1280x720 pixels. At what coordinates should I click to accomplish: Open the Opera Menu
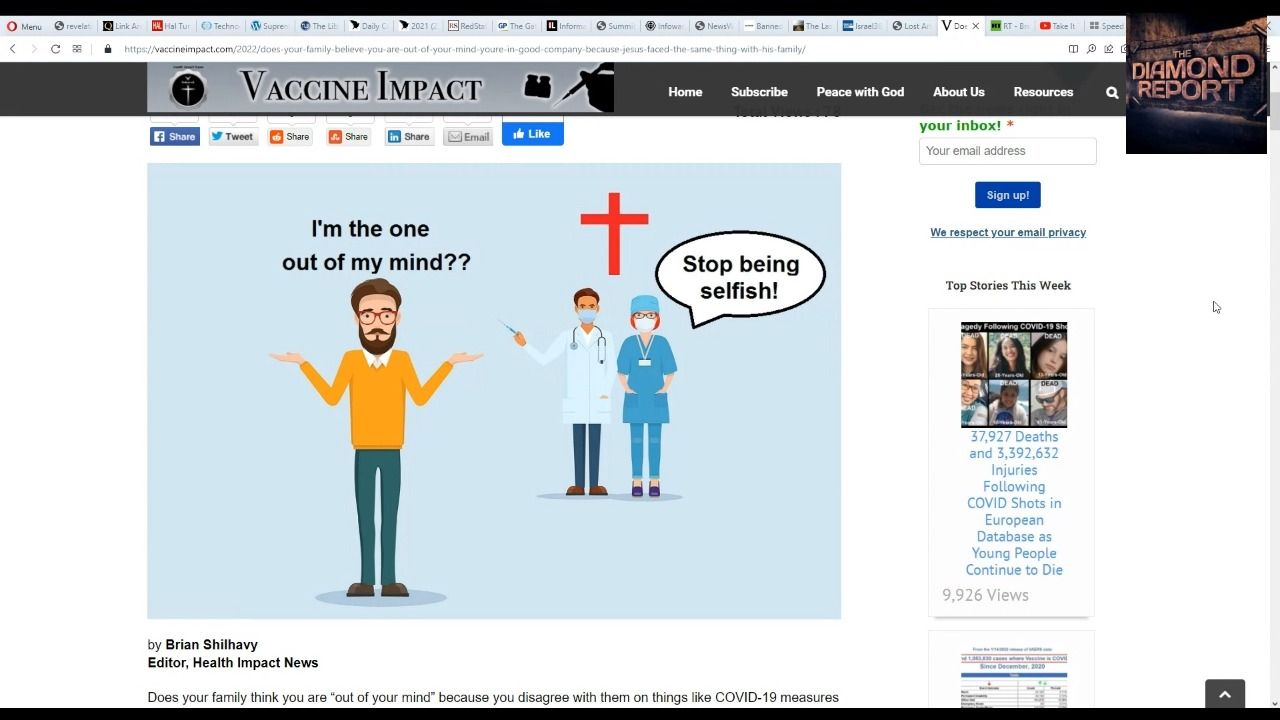point(24,26)
